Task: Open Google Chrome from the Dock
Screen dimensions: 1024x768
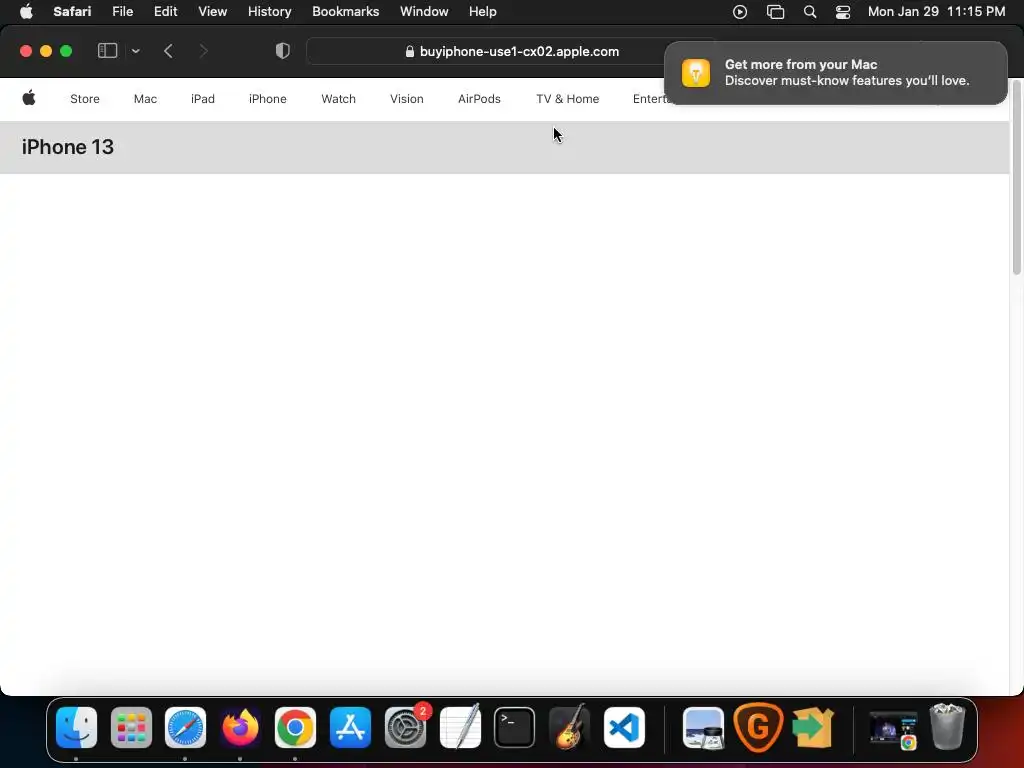Action: tap(295, 727)
